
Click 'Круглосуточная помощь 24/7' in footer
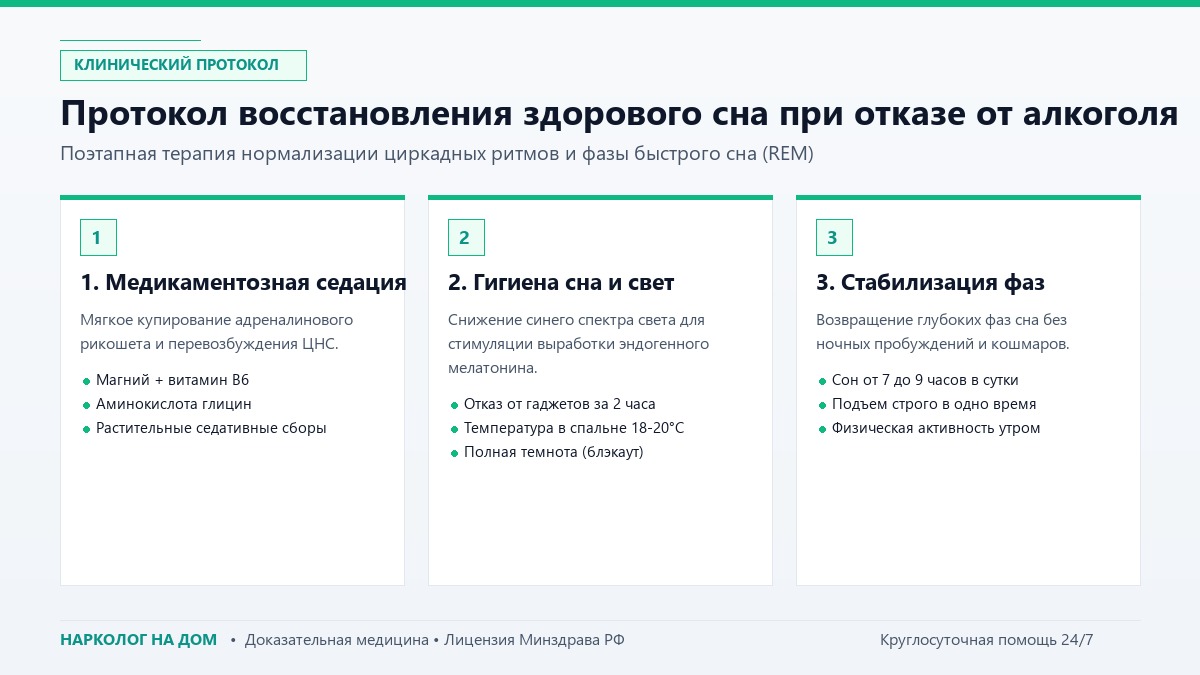(987, 640)
